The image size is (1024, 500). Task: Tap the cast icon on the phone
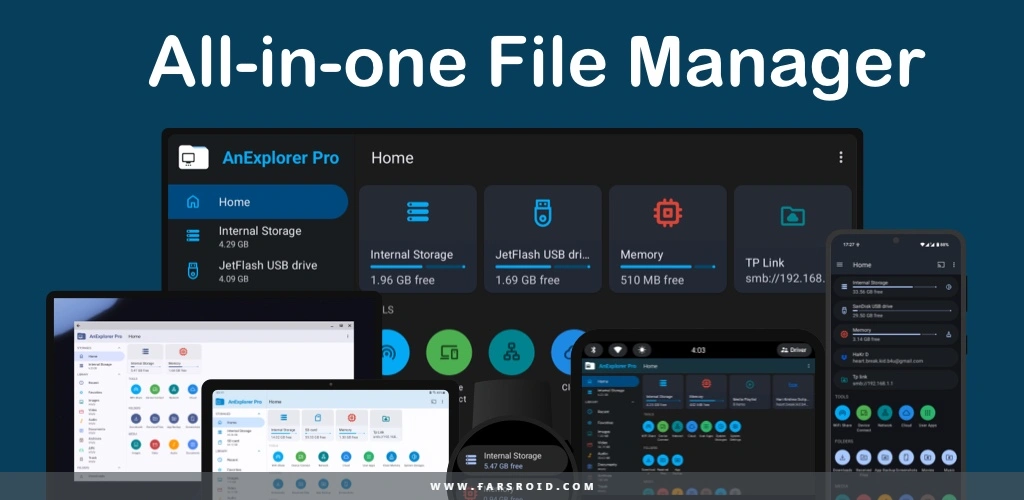941,265
